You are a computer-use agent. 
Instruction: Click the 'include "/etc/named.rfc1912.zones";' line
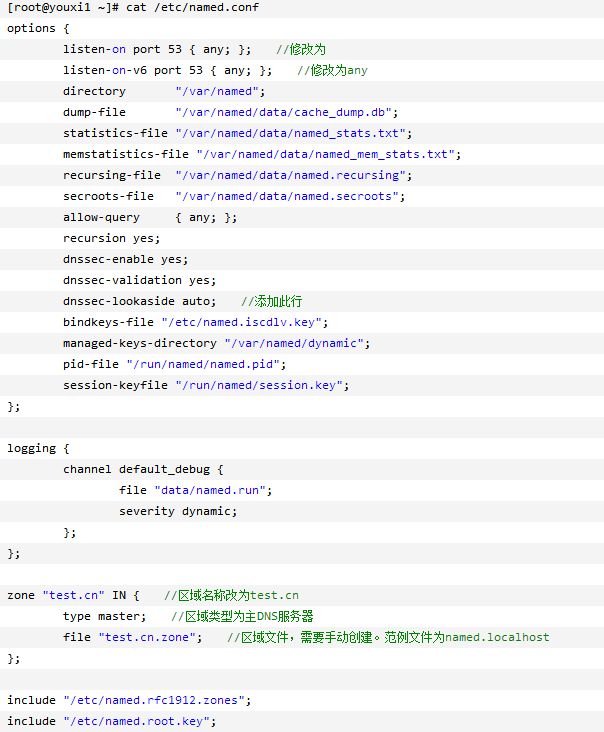pos(129,701)
